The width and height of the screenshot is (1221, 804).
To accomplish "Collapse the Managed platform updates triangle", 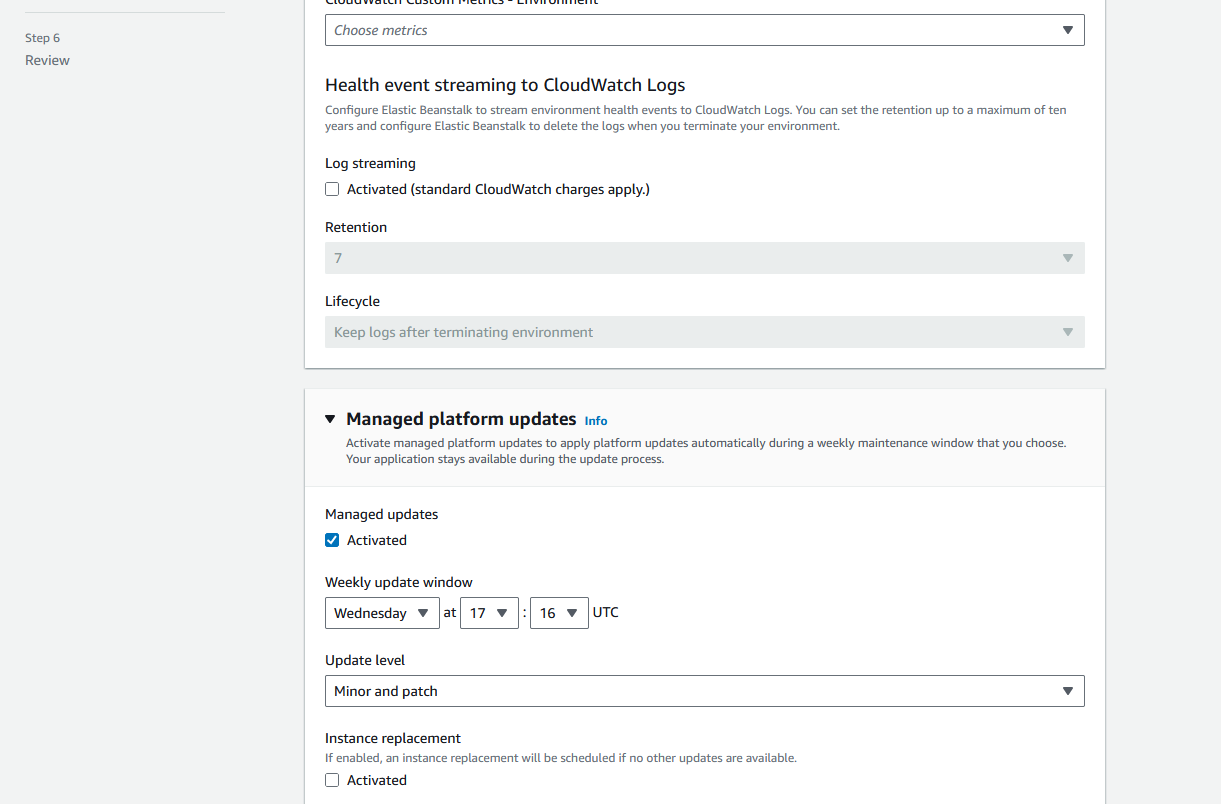I will click(331, 420).
